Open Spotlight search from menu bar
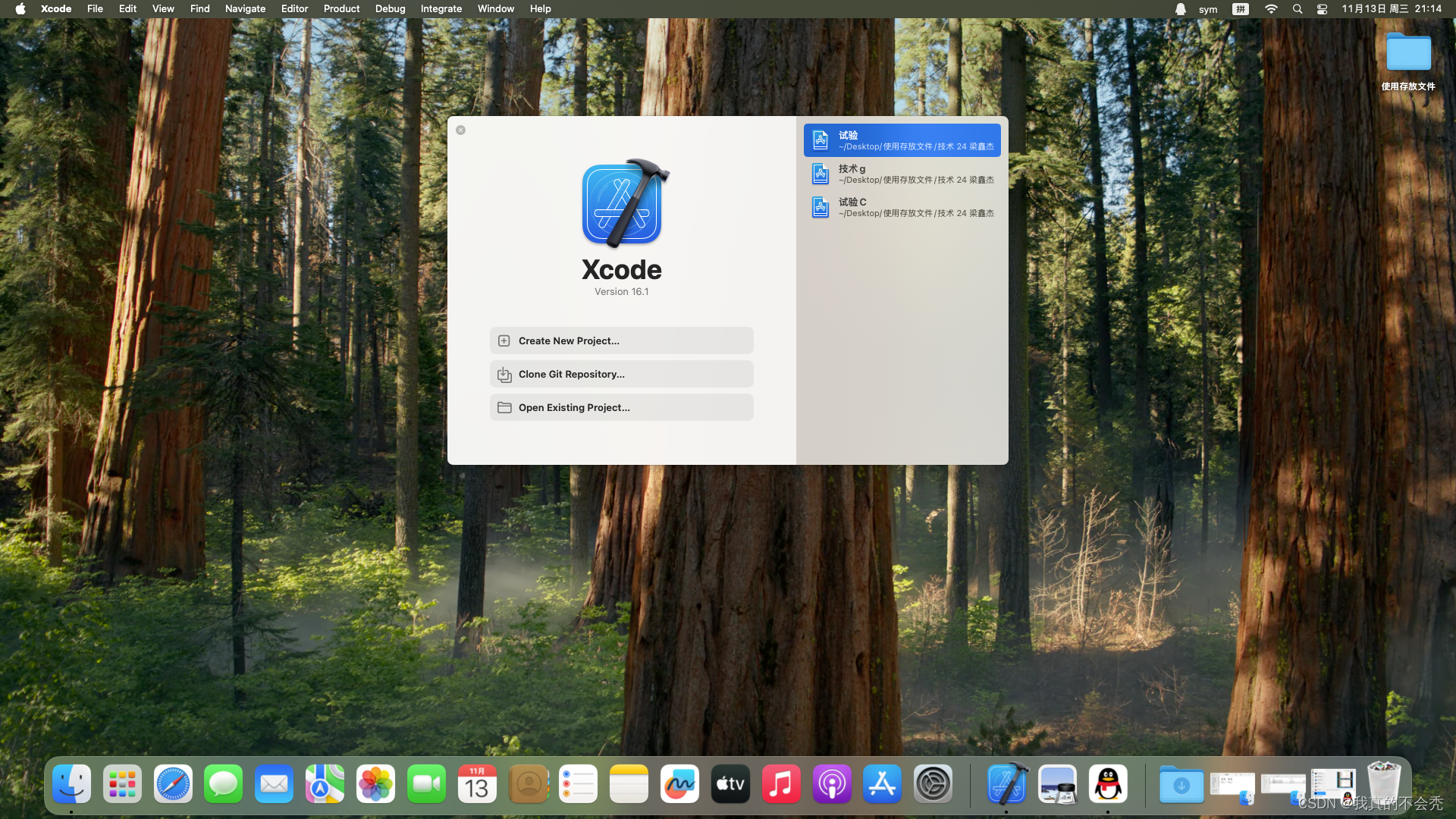 click(x=1298, y=9)
